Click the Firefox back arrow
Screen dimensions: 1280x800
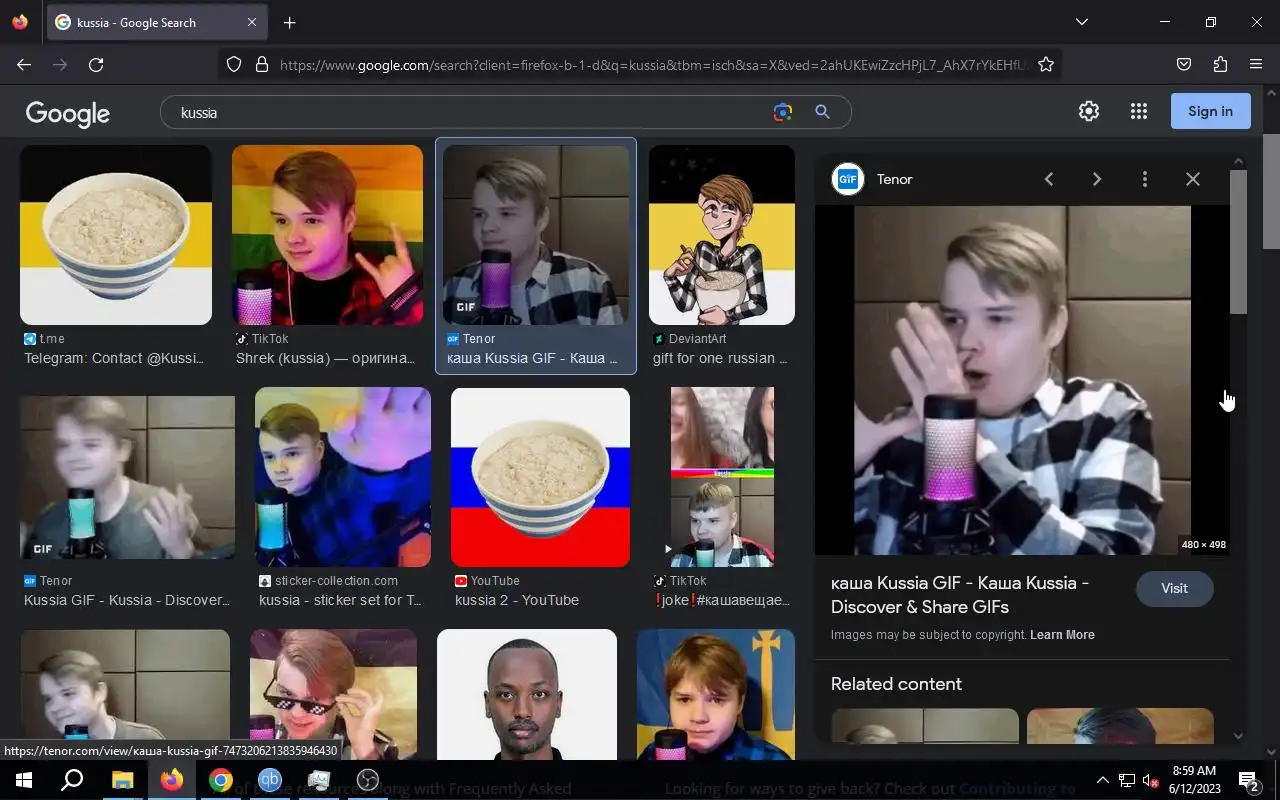(x=24, y=64)
